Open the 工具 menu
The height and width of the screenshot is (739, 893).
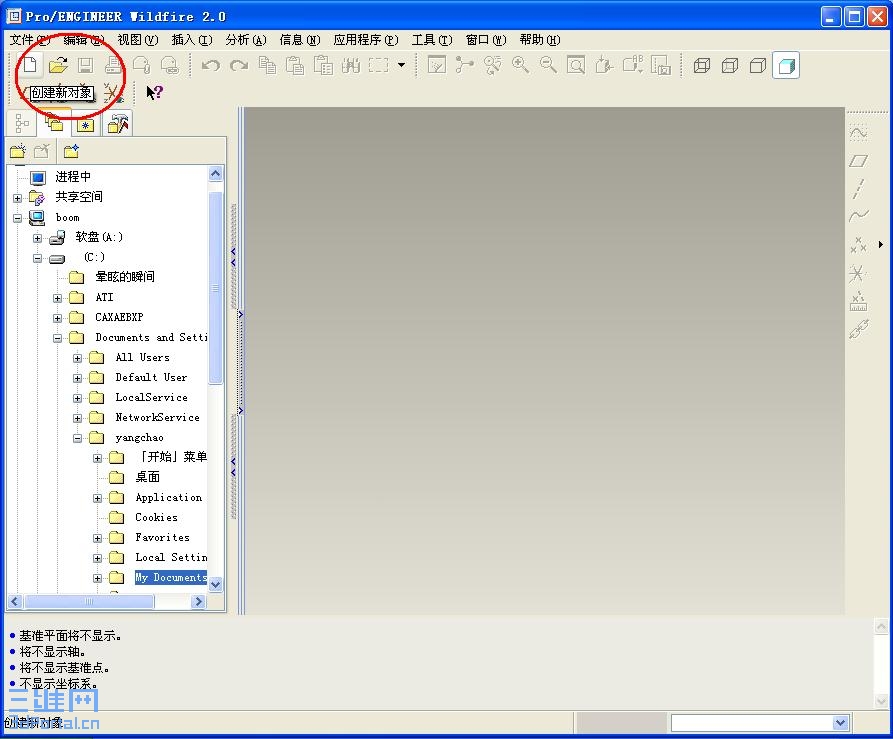tap(432, 40)
